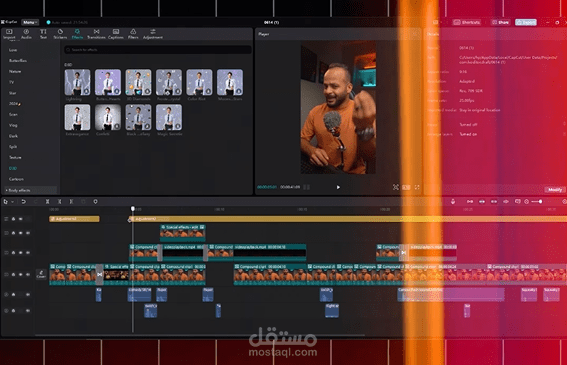Screen dimensions: 567x365
Task: Choose the Select arrow tool
Action: pos(5,201)
